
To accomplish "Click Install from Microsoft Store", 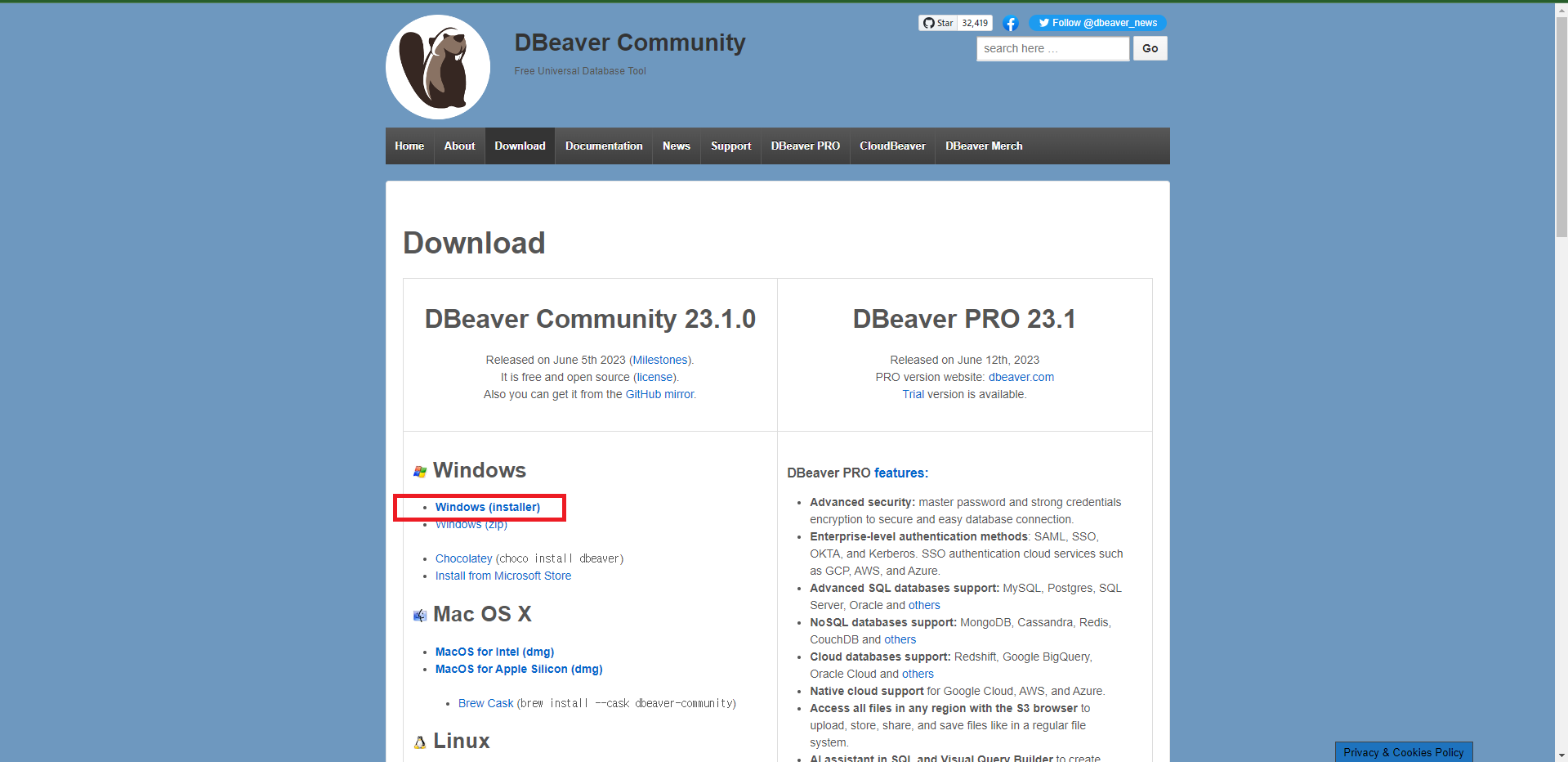I will pos(503,576).
